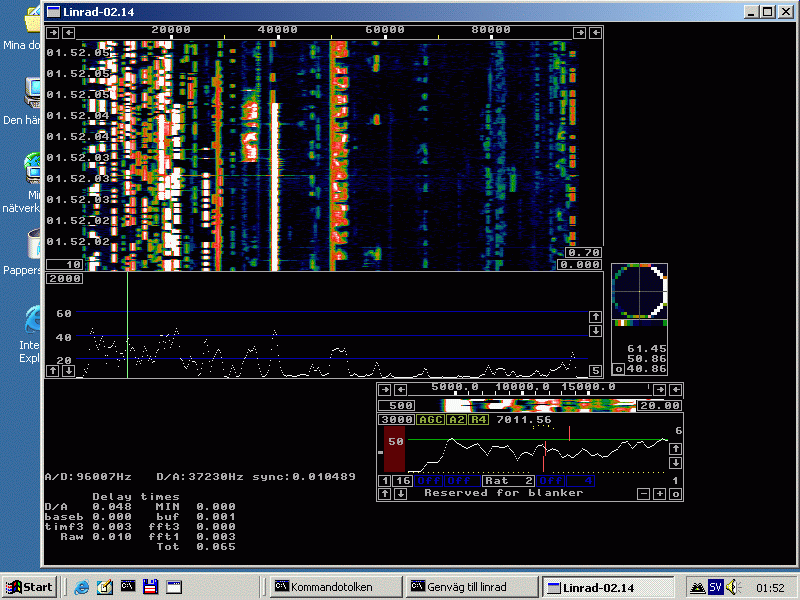
Task: Click the green frequency cursor line in the spectrum
Action: coord(128,325)
